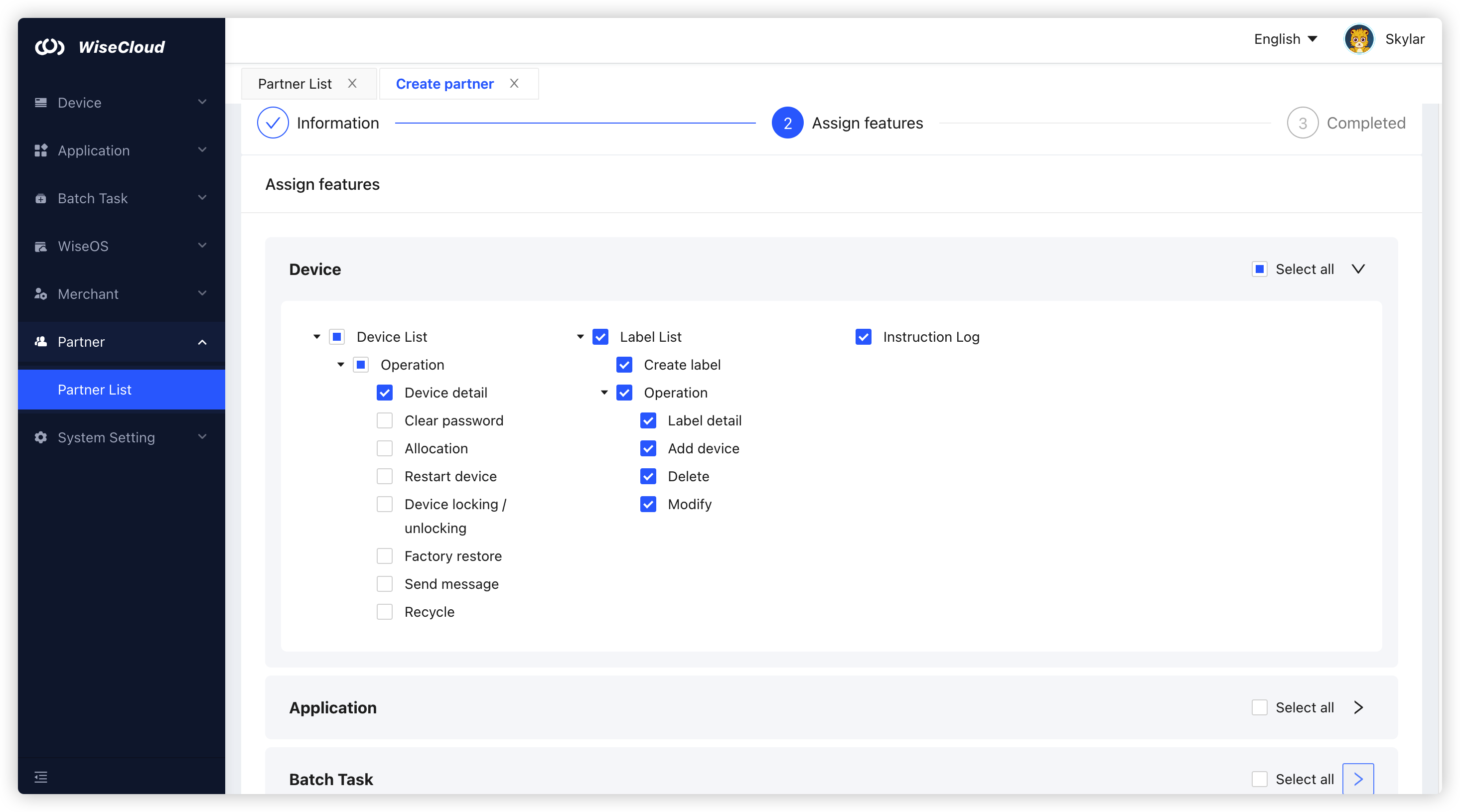This screenshot has height=812, width=1460.
Task: Click the WiseOS sidebar icon
Action: click(x=41, y=246)
